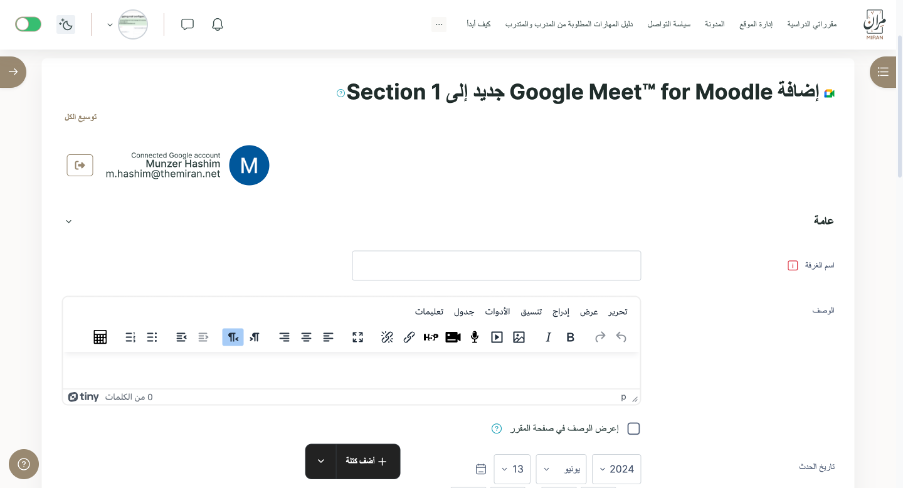Click the room name input field

(496, 266)
